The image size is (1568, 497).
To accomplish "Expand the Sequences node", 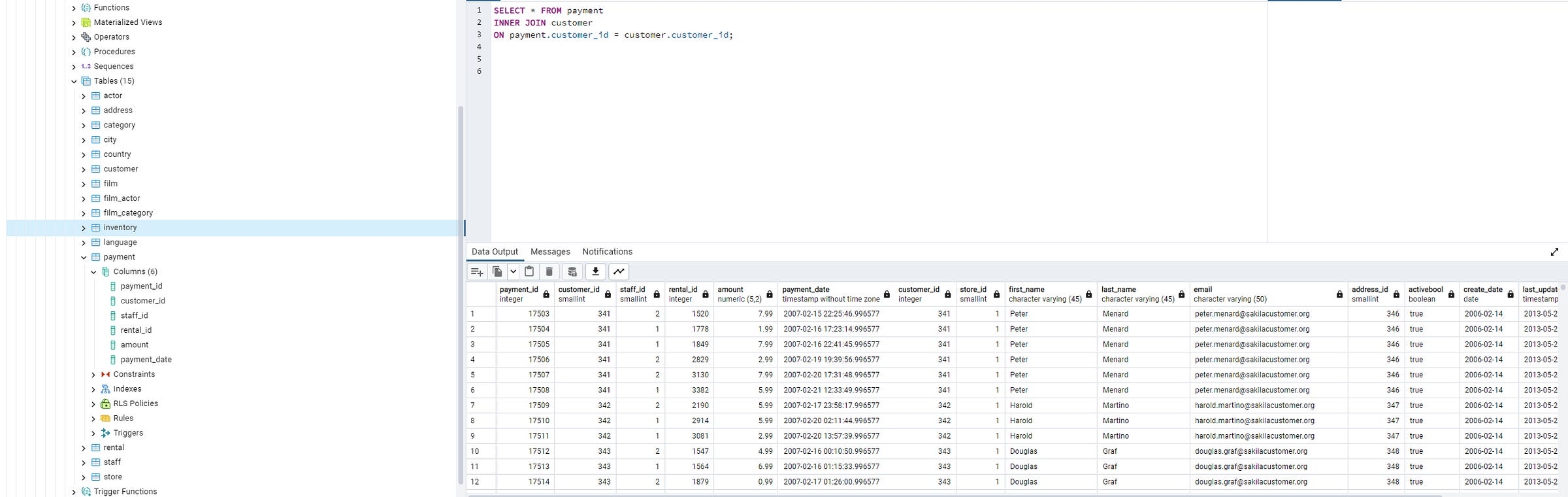I will 74,67.
